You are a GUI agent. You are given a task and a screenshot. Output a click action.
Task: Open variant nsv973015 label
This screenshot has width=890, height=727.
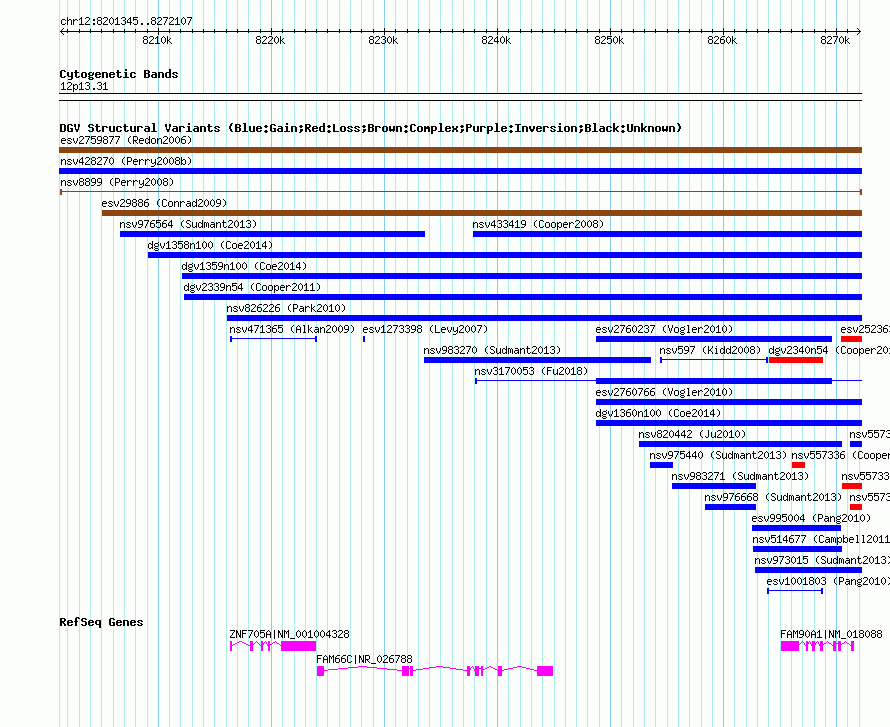pyautogui.click(x=782, y=560)
